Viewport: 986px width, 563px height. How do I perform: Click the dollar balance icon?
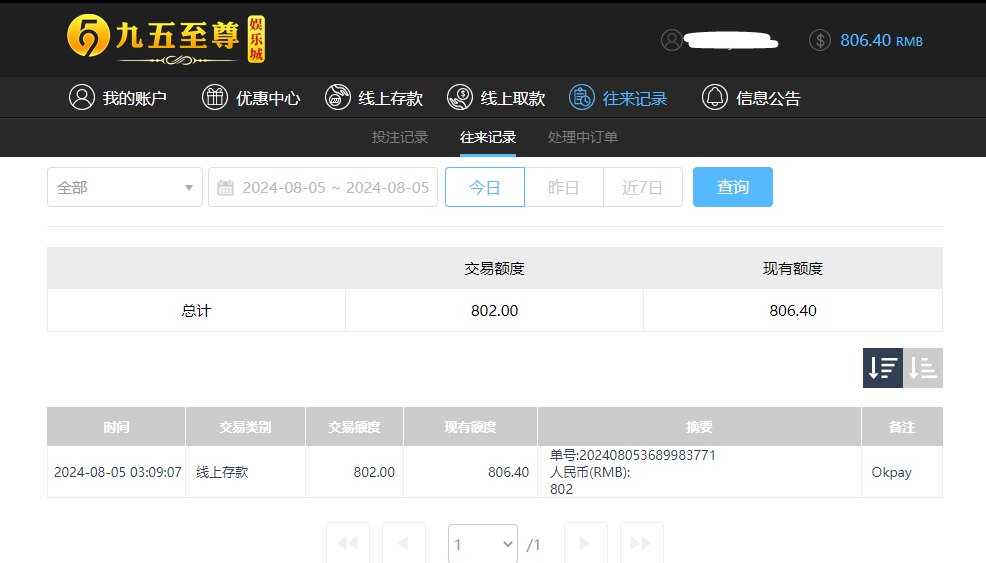819,40
